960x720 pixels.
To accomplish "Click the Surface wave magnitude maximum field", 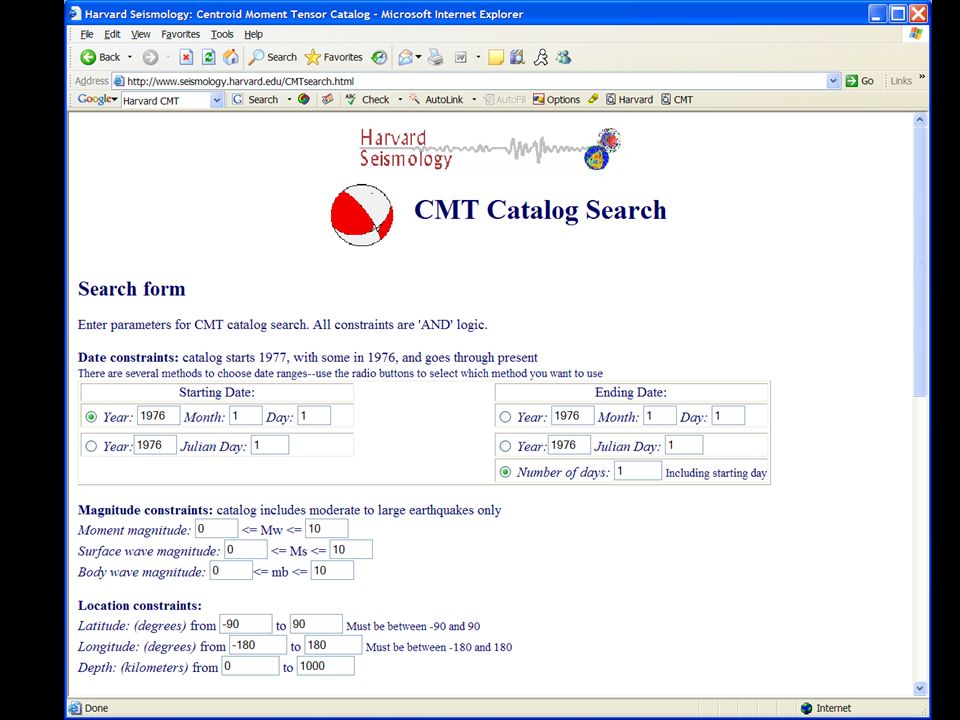I will coord(351,549).
